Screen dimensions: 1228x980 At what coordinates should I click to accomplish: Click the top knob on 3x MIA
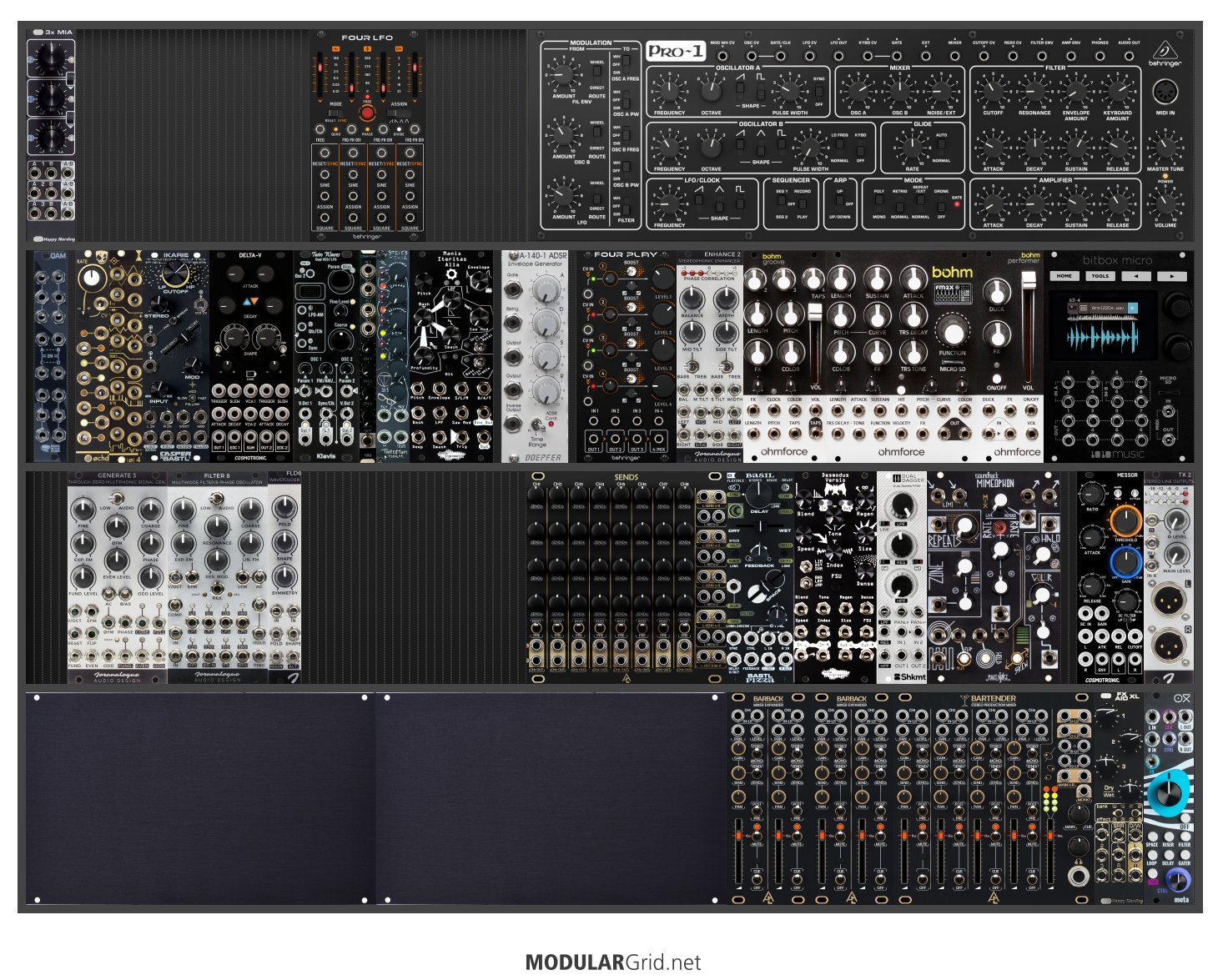[50, 58]
